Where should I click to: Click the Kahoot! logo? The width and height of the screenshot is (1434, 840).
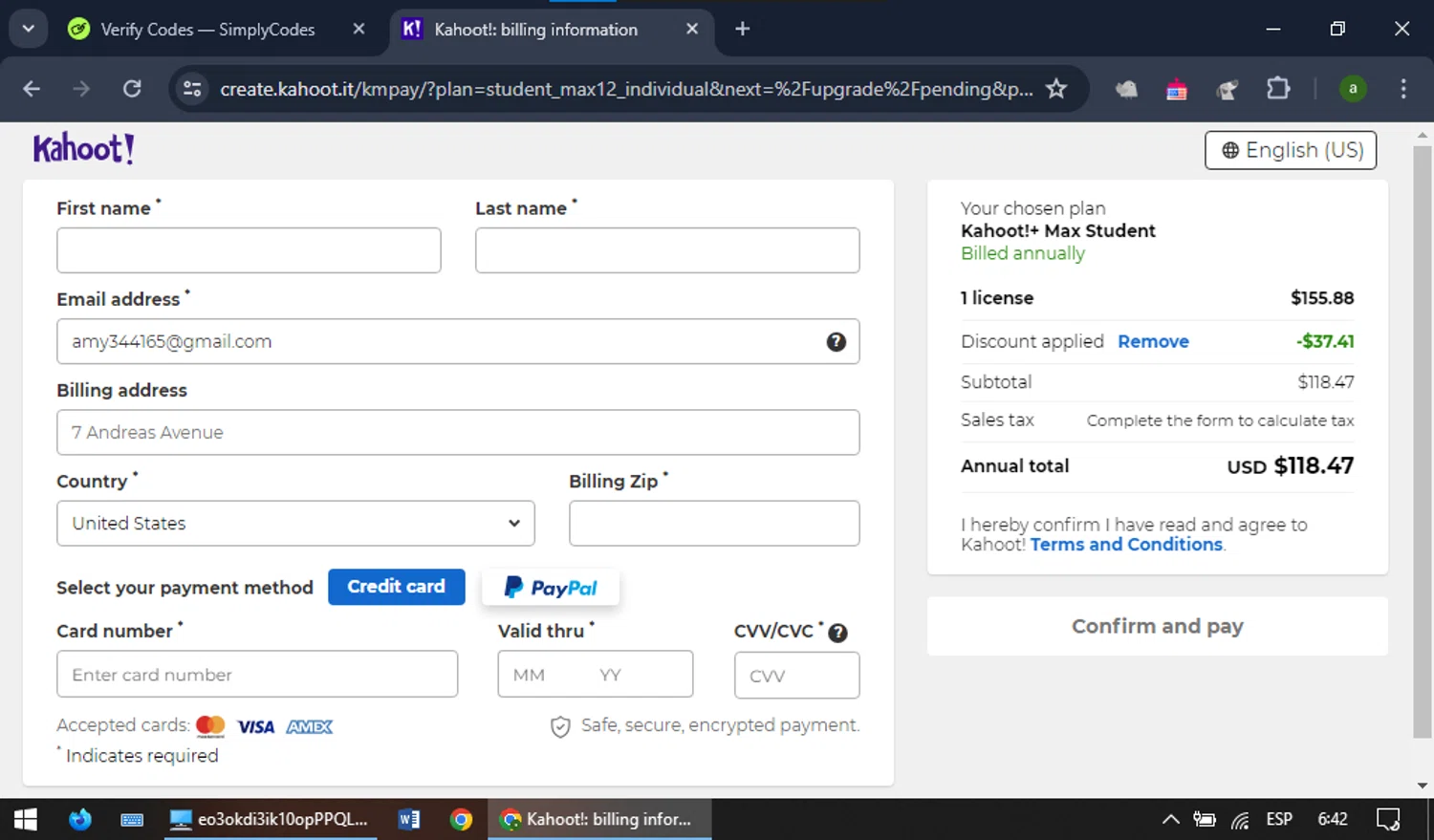[84, 149]
